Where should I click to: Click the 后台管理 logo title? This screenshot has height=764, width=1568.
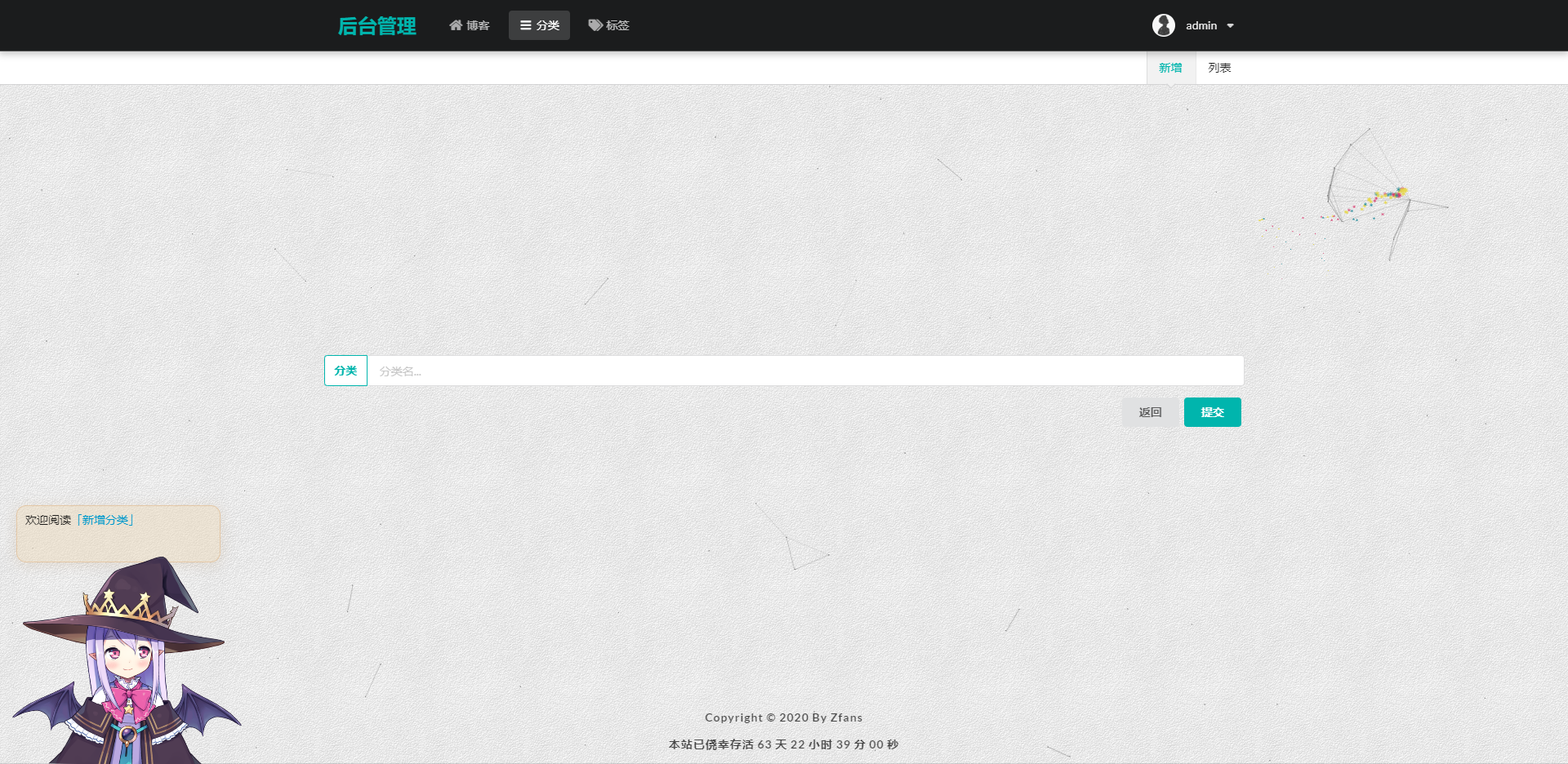[x=376, y=26]
